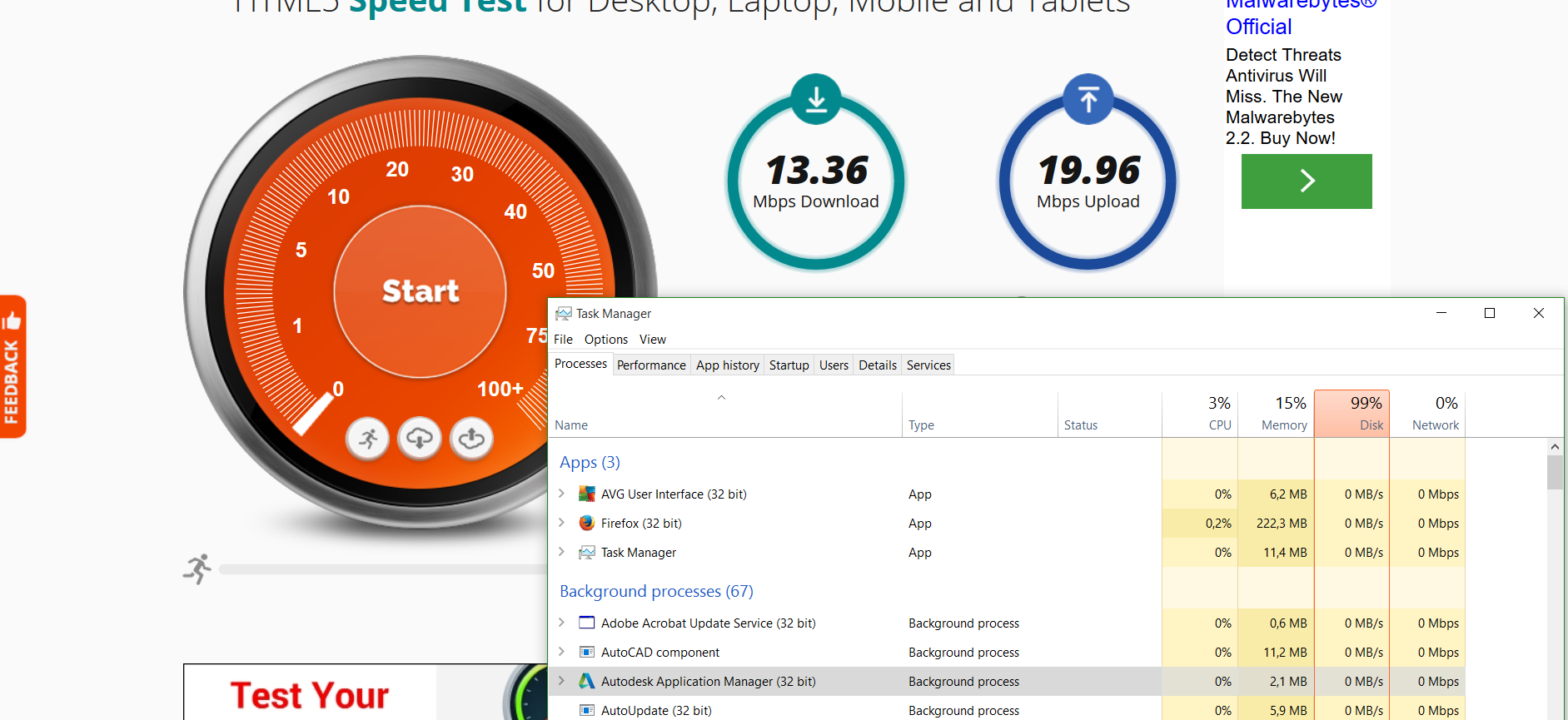Viewport: 1568px width, 720px height.
Task: Click the Autodesk Application Manager icon
Action: click(587, 681)
